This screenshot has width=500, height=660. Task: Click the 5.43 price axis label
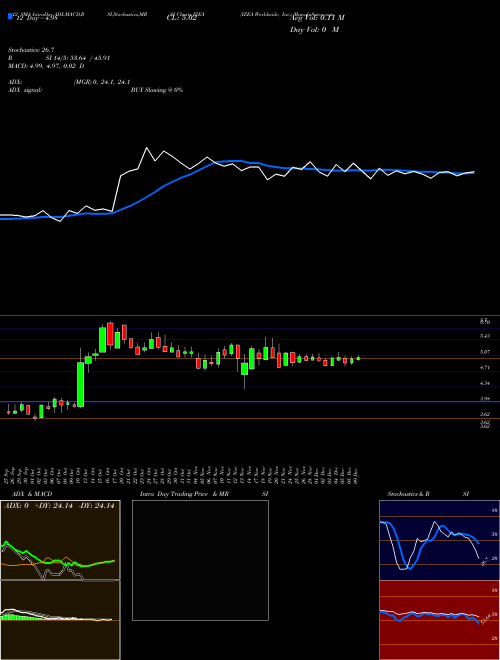pos(485,336)
